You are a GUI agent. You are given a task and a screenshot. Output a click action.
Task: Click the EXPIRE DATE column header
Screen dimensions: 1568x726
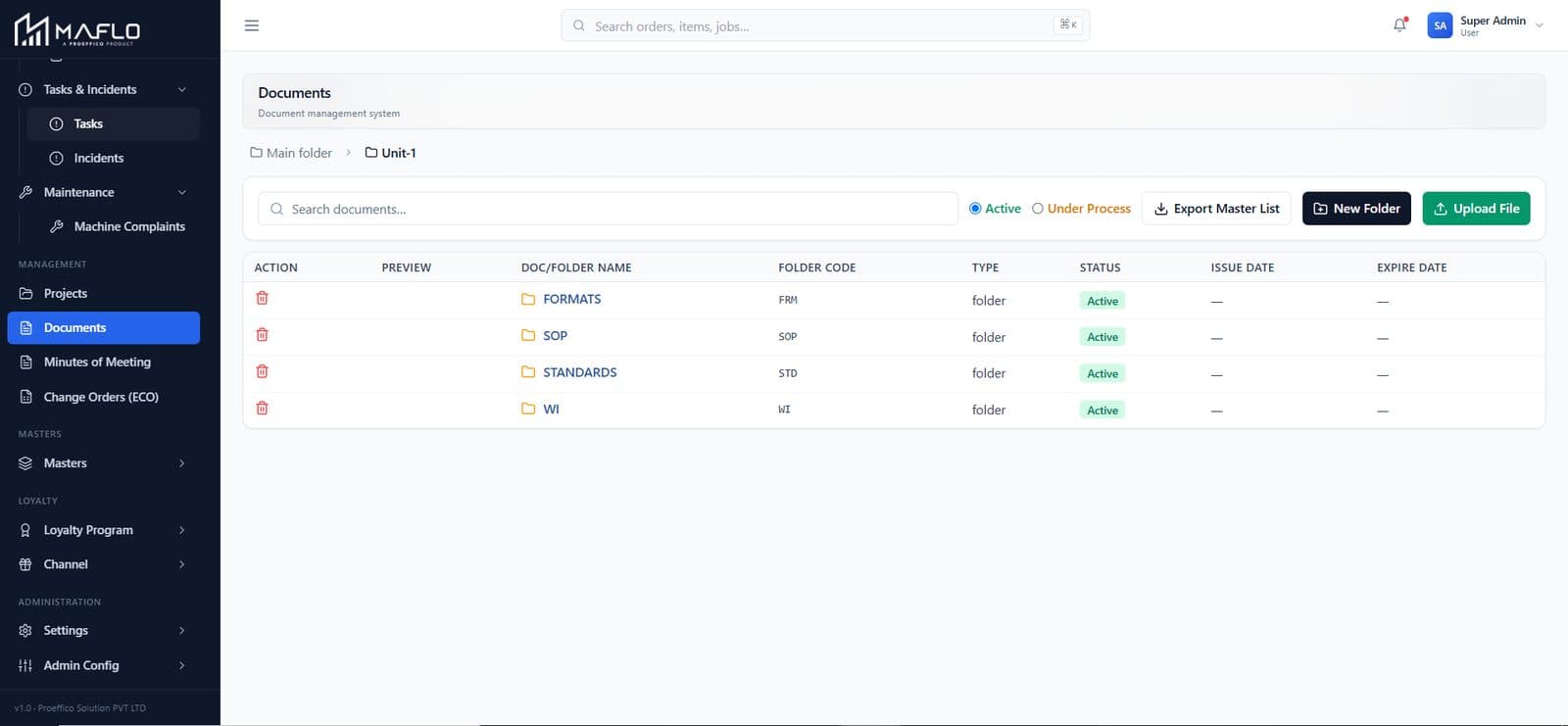pos(1411,267)
